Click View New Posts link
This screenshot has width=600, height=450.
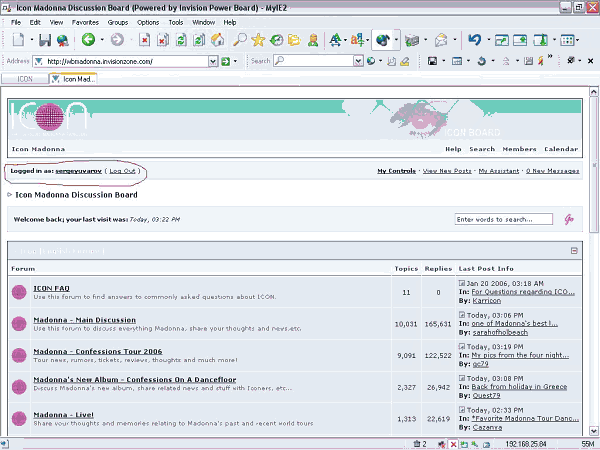click(447, 171)
